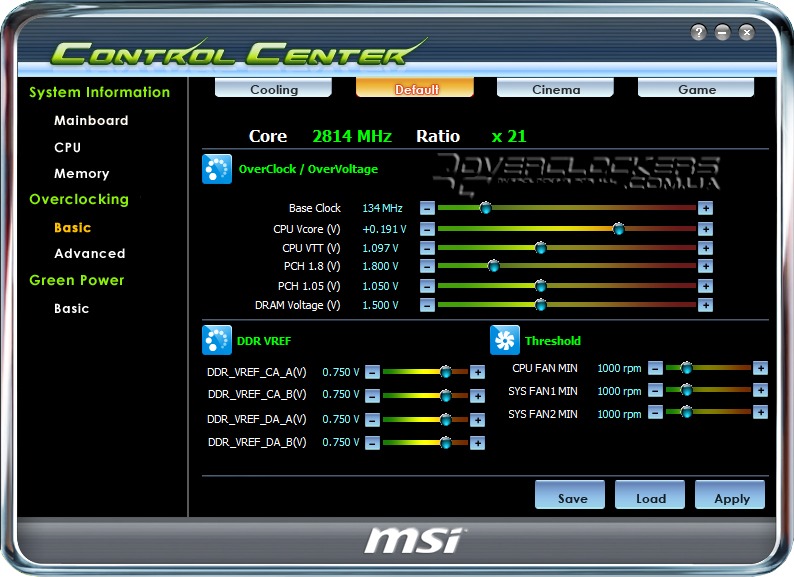Apply the overclocking settings
Screen dimensions: 794x577
pos(730,495)
